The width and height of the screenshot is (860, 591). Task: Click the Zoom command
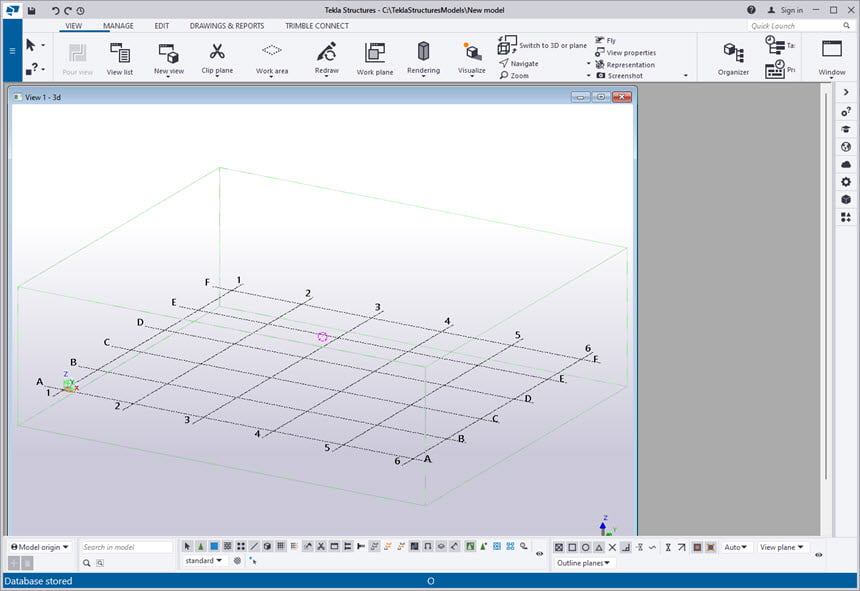tap(514, 76)
